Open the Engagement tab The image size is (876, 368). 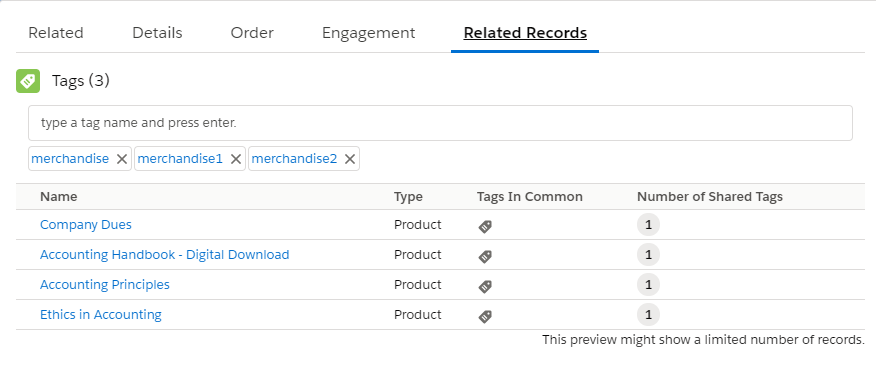tap(369, 33)
